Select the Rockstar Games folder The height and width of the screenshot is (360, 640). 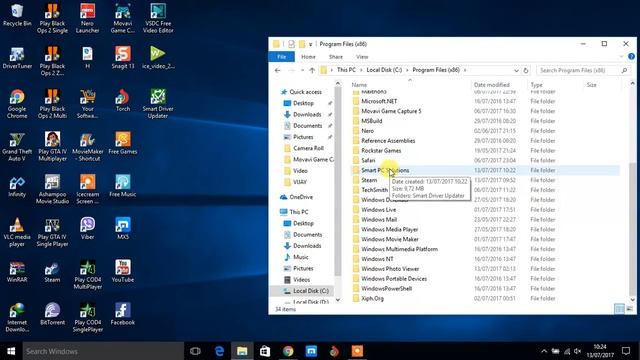point(381,150)
